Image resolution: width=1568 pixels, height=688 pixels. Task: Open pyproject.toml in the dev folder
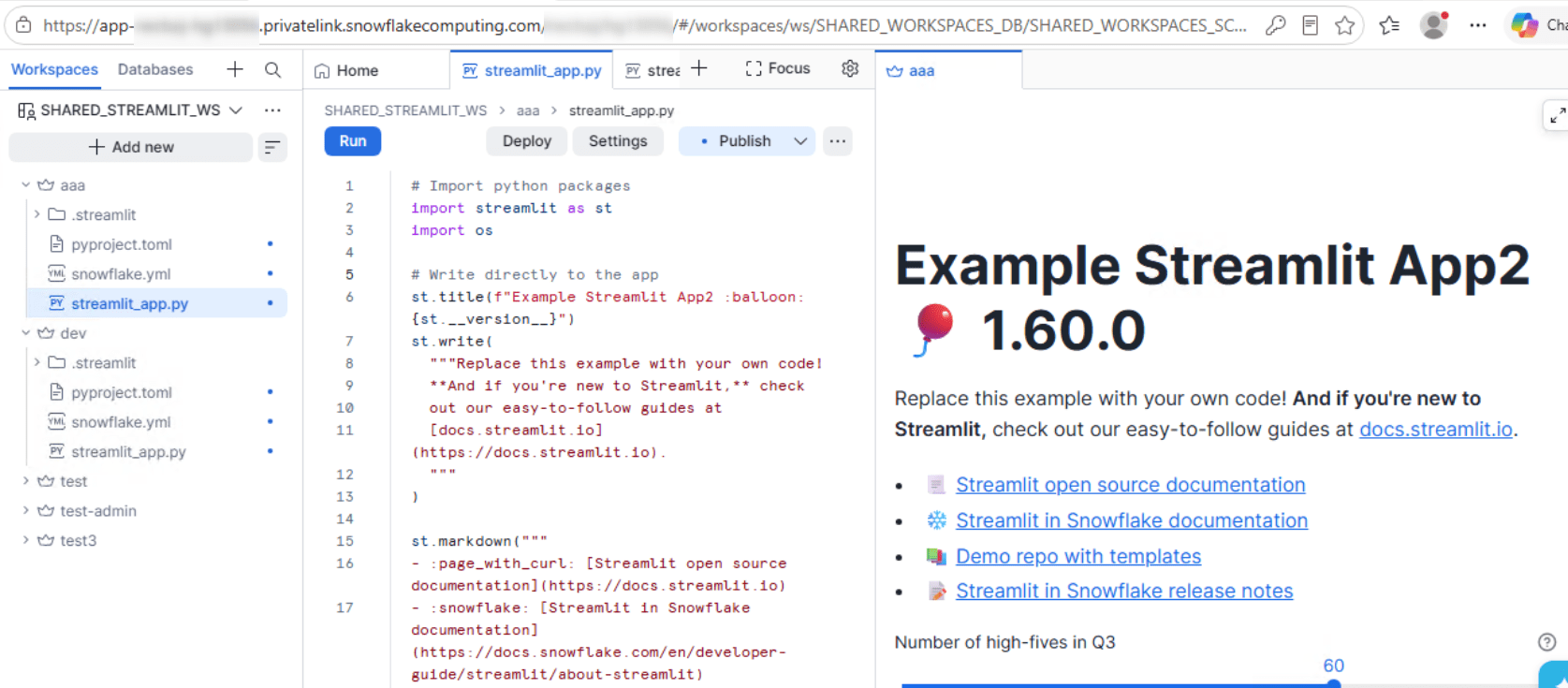pos(122,392)
